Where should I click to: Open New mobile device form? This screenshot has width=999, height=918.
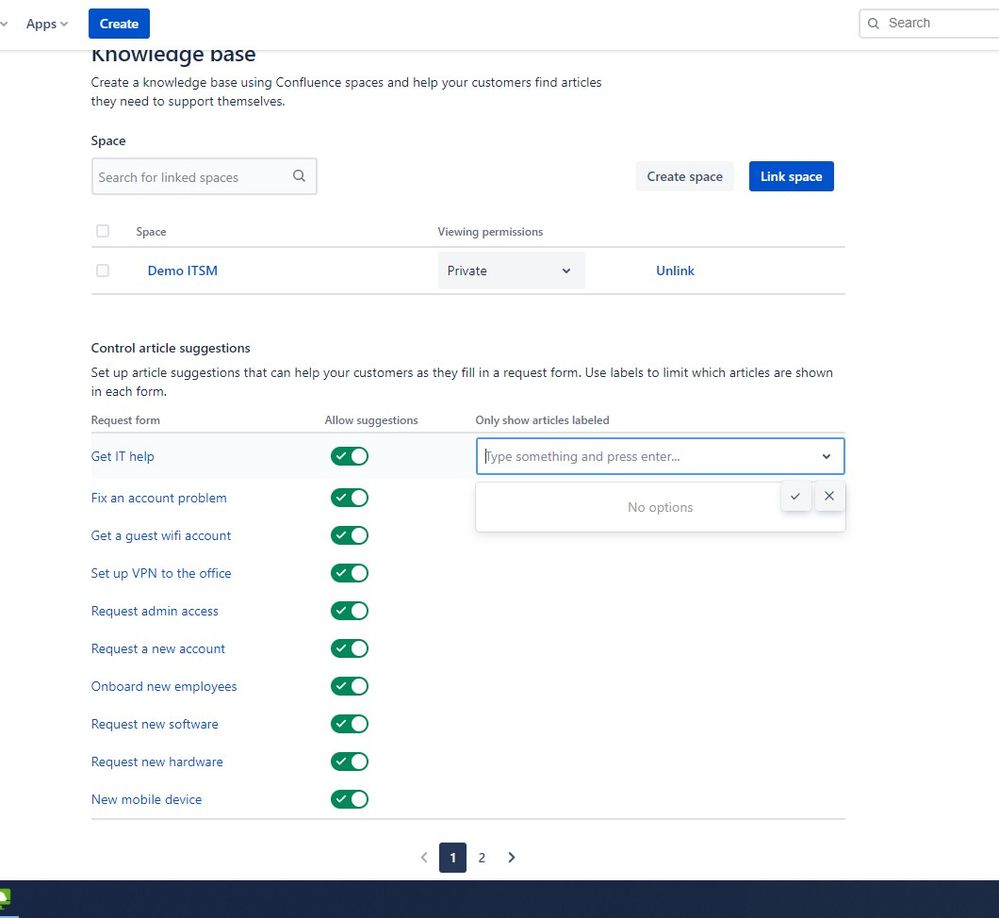(146, 799)
